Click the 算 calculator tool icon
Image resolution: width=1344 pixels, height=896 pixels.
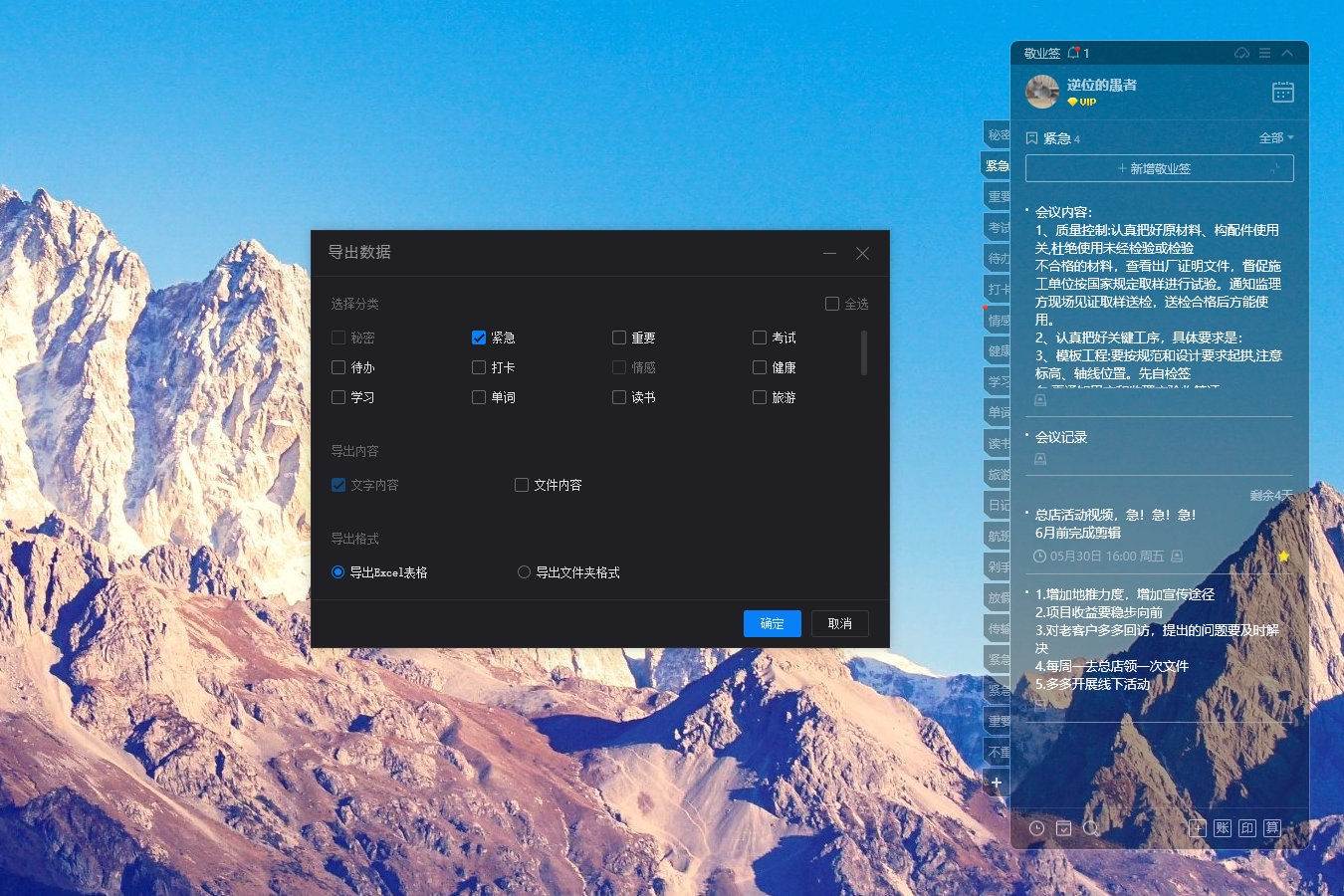point(1272,828)
